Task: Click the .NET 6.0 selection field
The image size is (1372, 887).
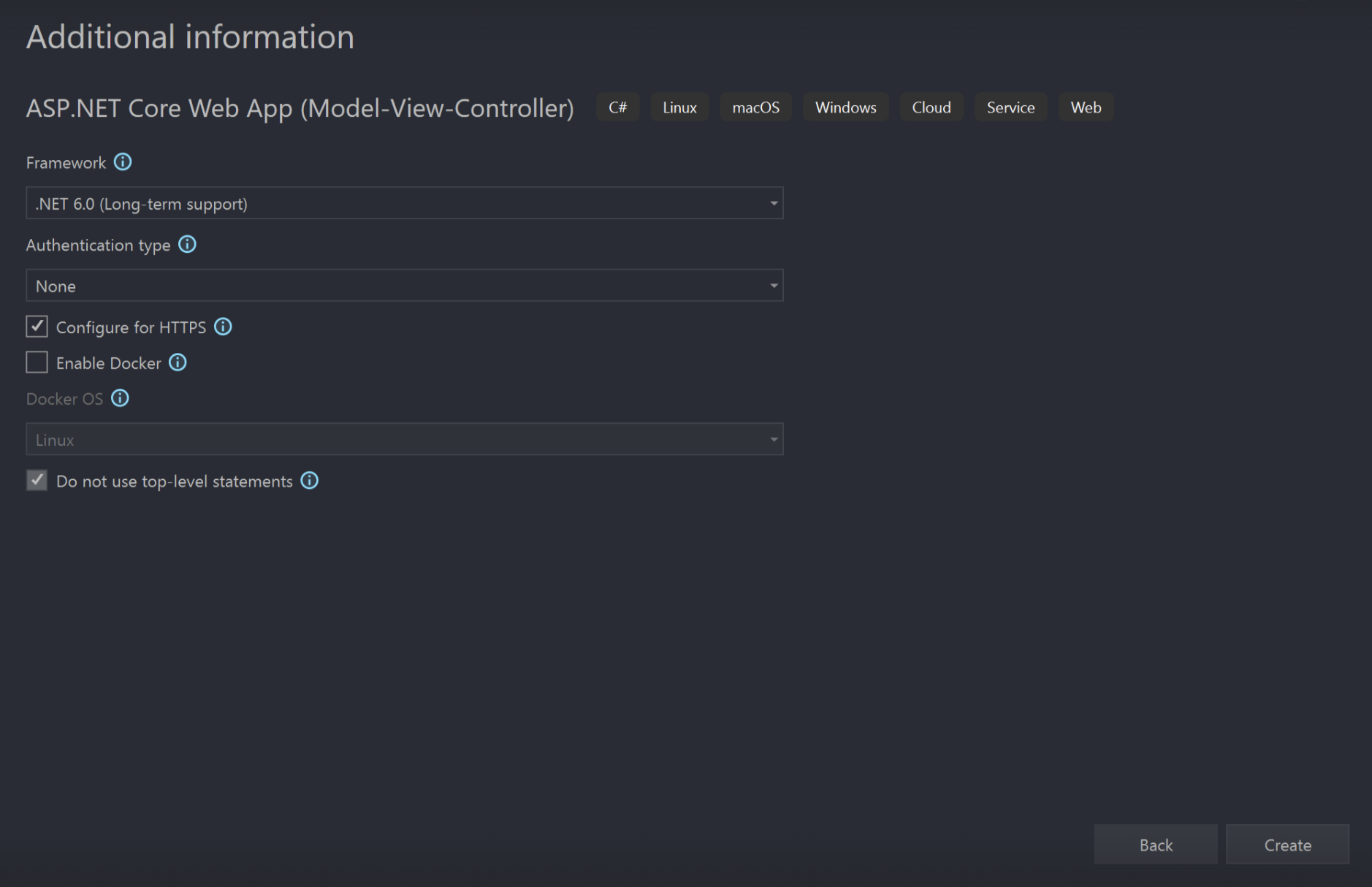Action: point(365,202)
